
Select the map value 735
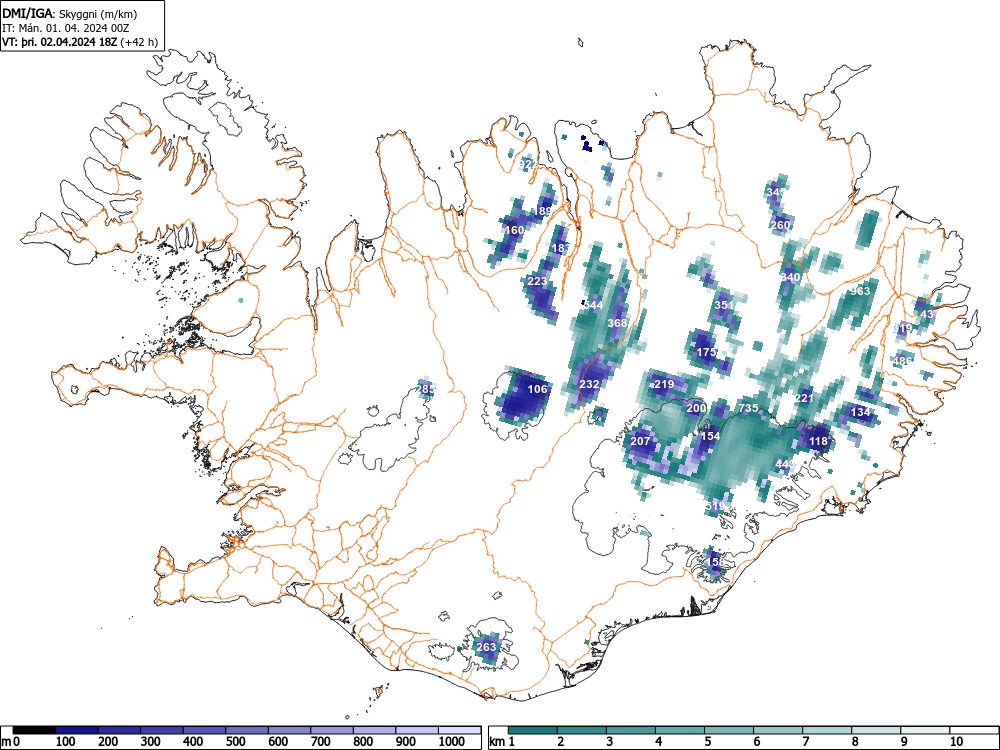(748, 408)
